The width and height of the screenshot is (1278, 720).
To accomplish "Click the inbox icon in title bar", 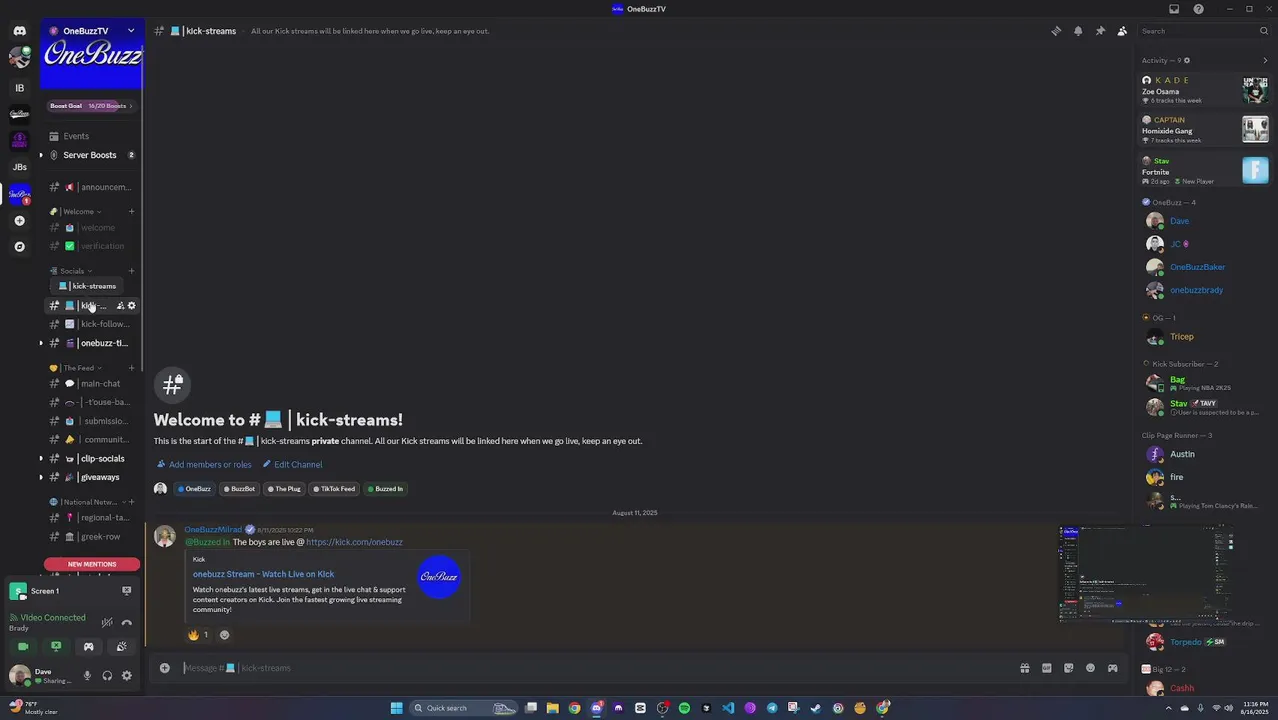I will (x=1174, y=9).
